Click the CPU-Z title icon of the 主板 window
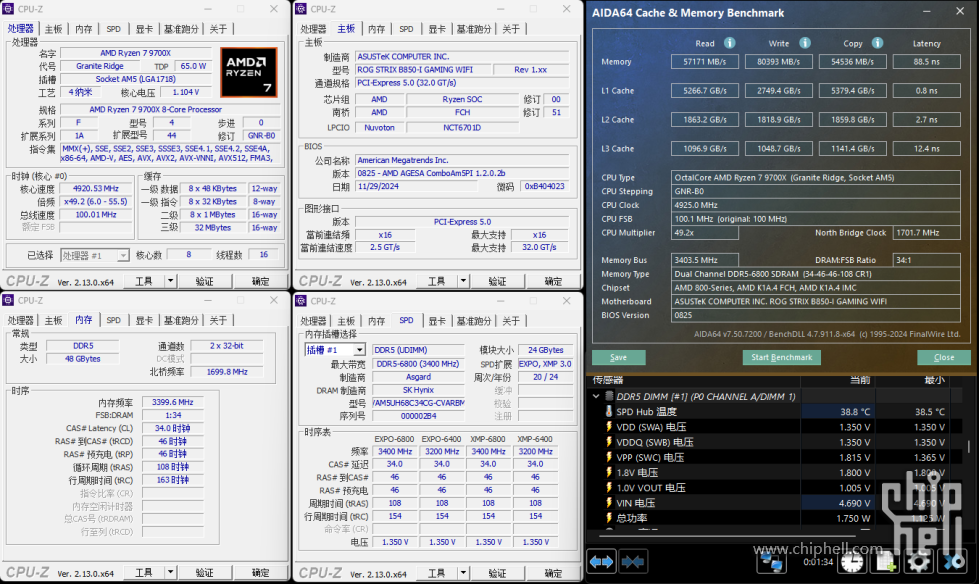This screenshot has height=584, width=979. point(302,9)
